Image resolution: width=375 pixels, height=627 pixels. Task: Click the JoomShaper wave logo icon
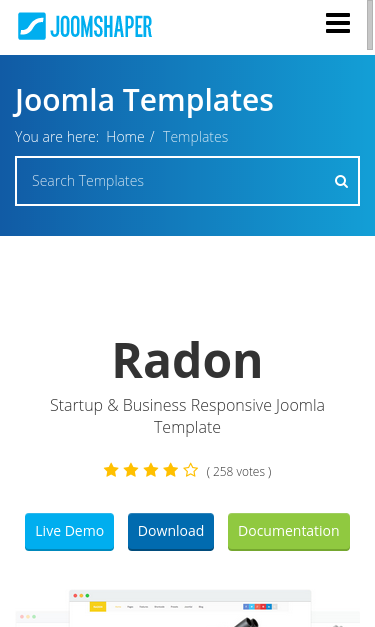pos(32,26)
